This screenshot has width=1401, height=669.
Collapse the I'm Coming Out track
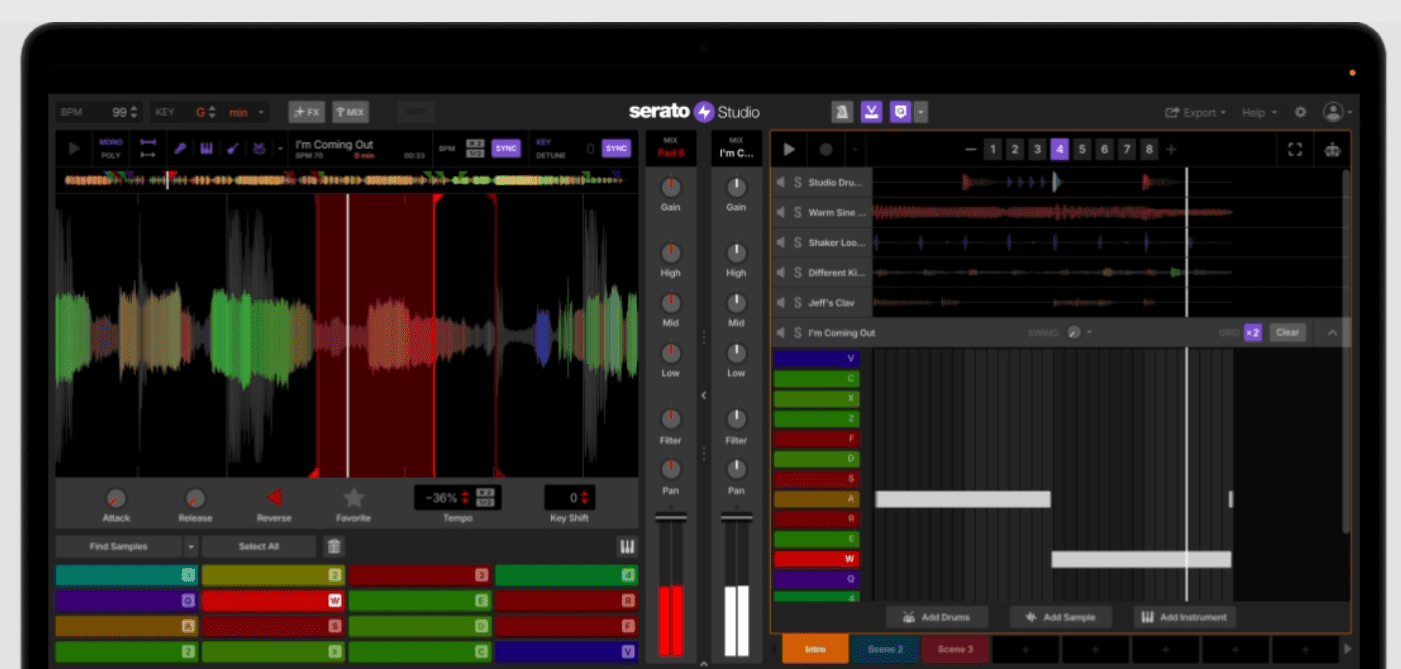point(1332,333)
